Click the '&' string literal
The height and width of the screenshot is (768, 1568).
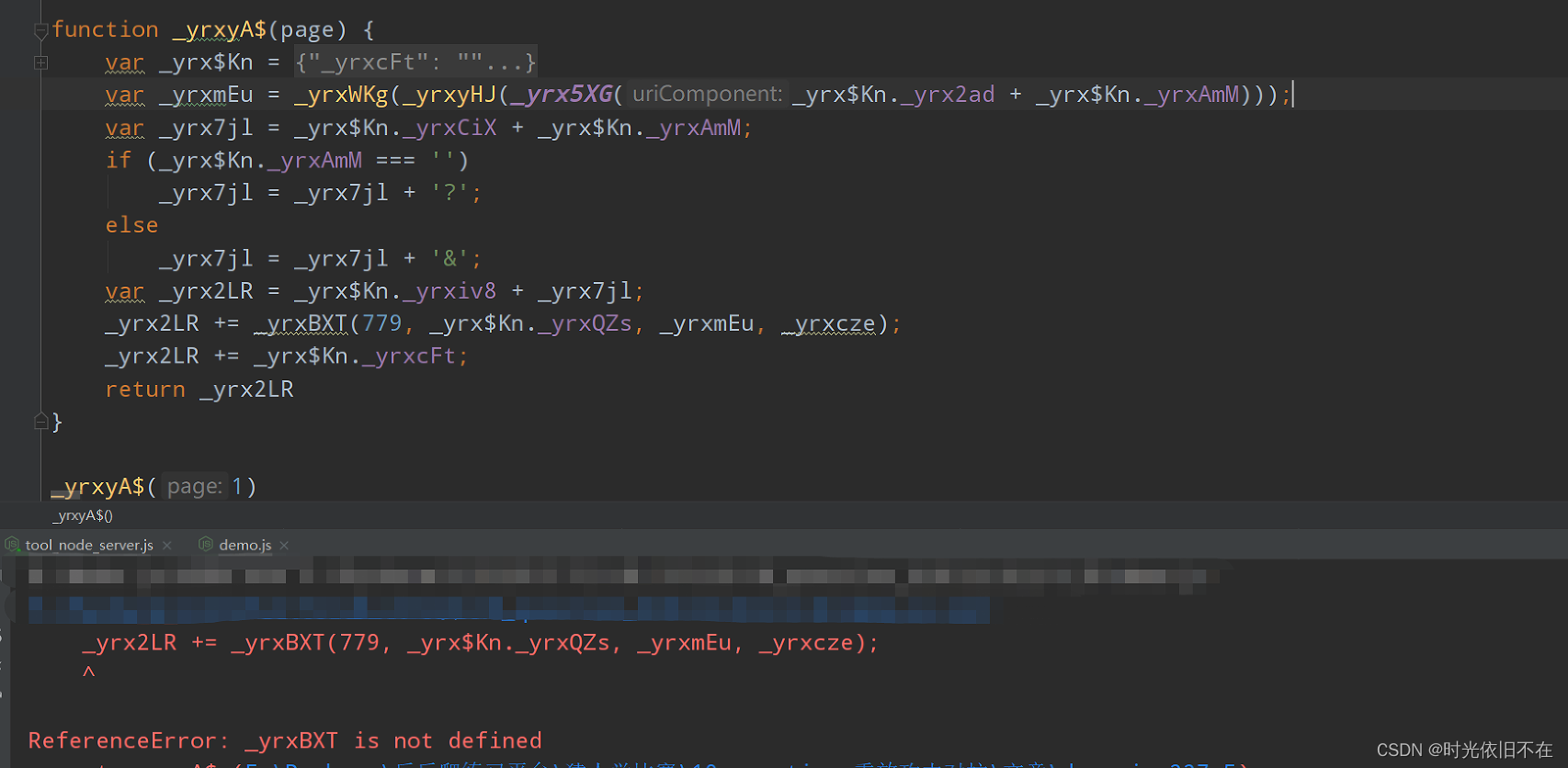449,258
